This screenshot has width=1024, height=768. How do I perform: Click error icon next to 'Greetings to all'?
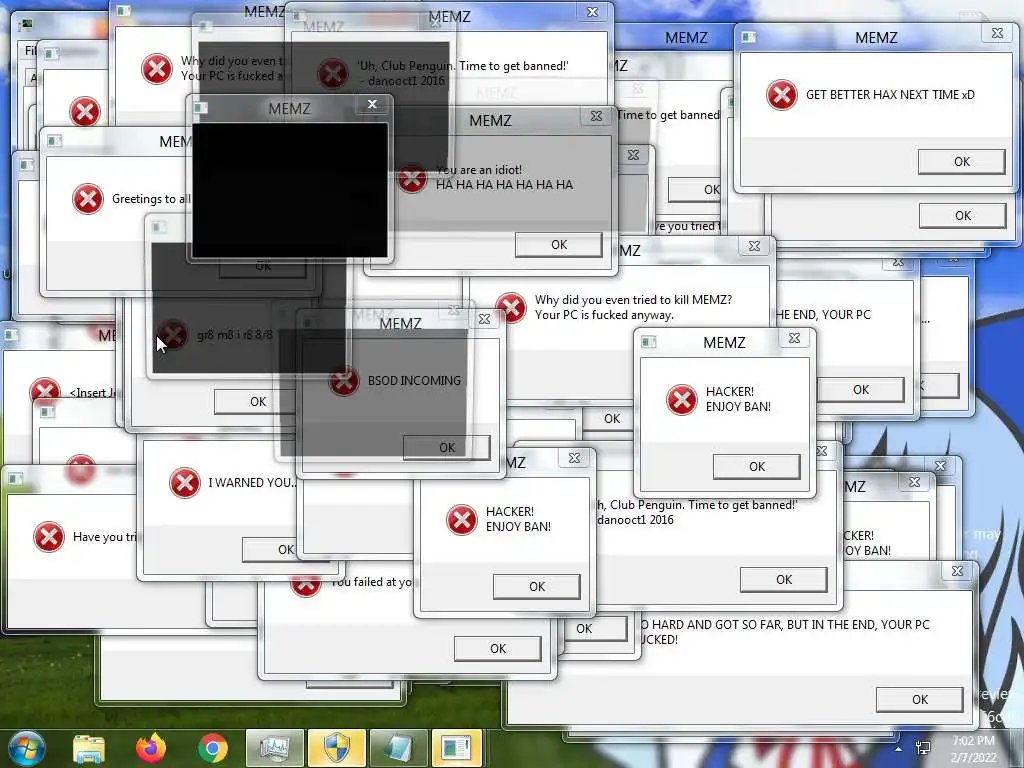click(88, 199)
